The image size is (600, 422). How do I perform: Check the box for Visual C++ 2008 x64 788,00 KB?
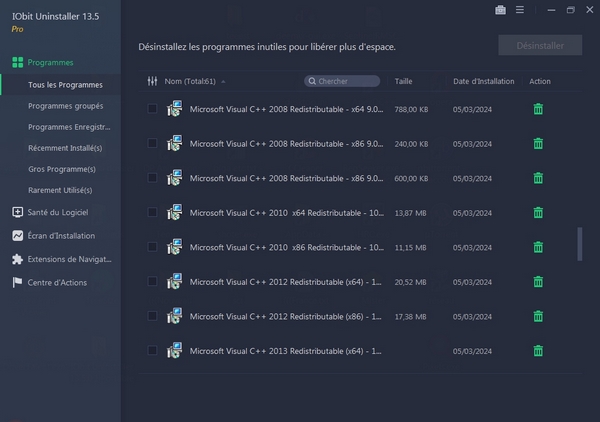(x=152, y=109)
